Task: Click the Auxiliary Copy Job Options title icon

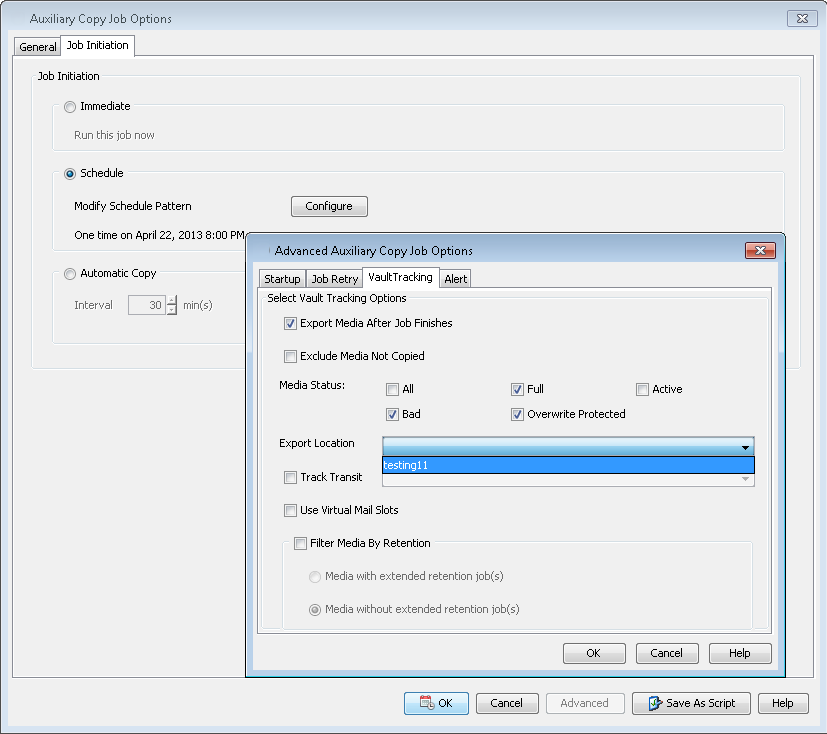Action: tap(18, 19)
